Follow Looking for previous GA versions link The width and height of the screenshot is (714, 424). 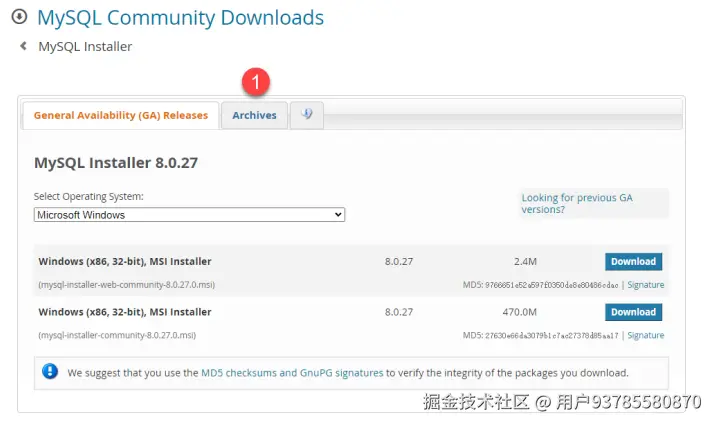[577, 204]
